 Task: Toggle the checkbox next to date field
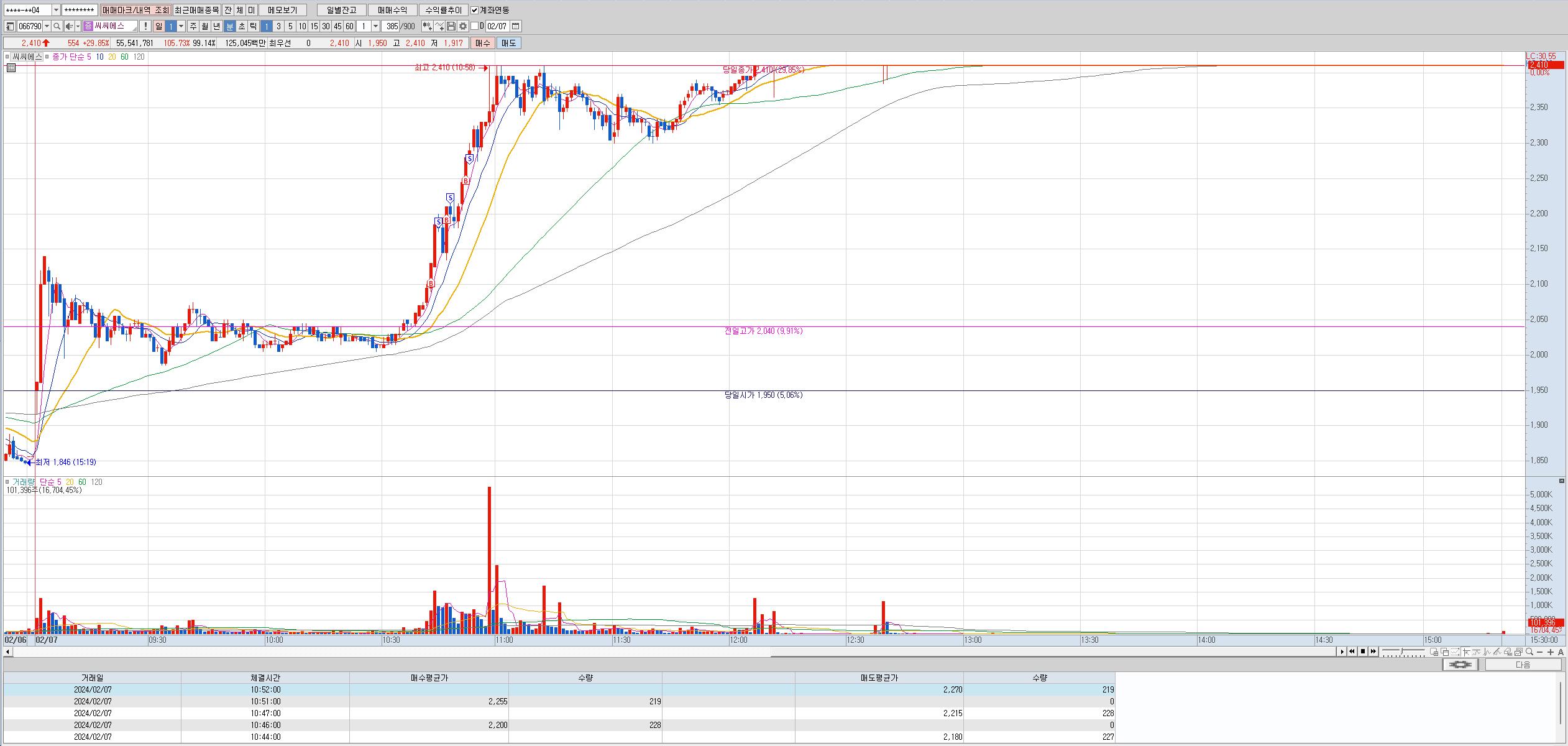tap(475, 26)
